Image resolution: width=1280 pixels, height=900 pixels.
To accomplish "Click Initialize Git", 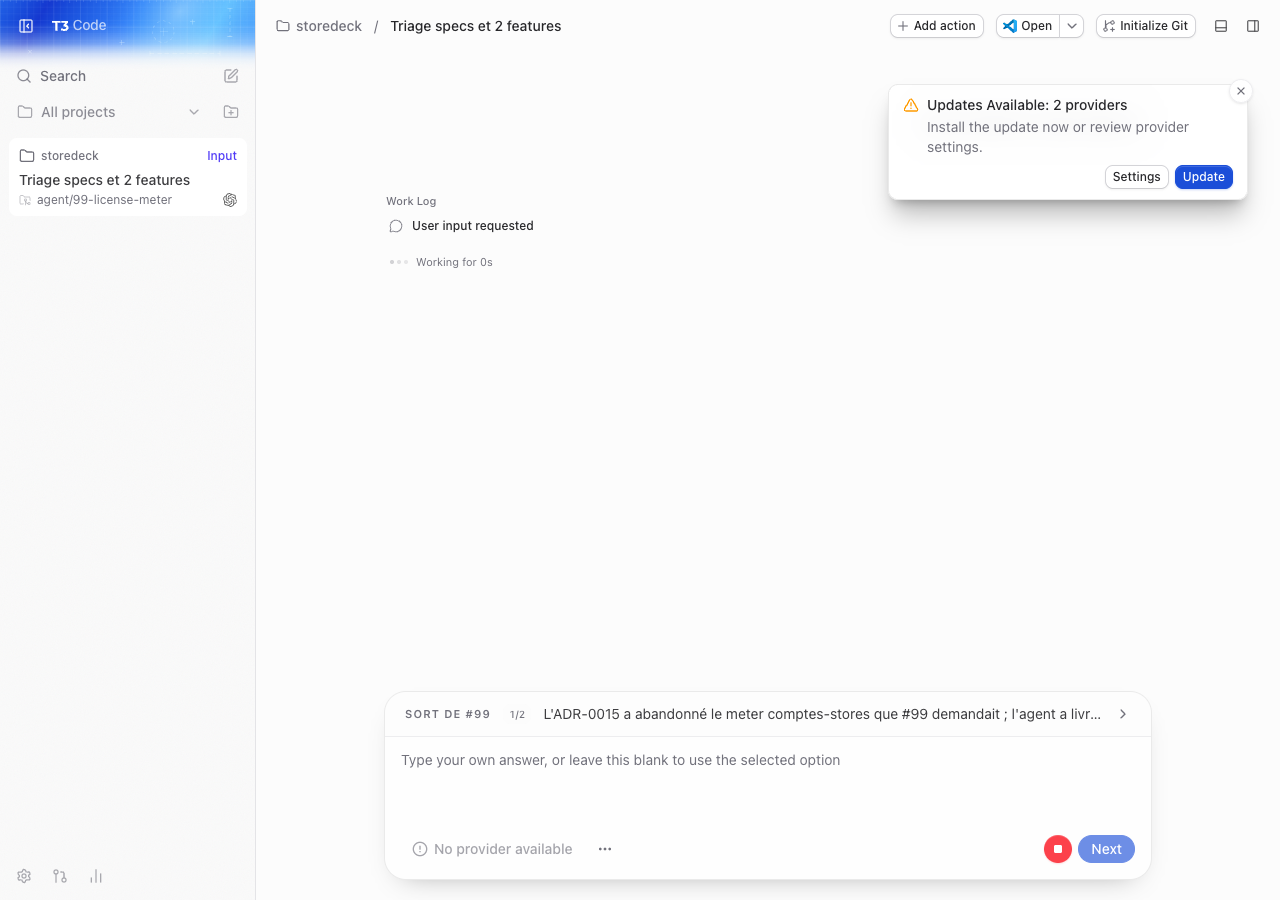I will pyautogui.click(x=1146, y=26).
